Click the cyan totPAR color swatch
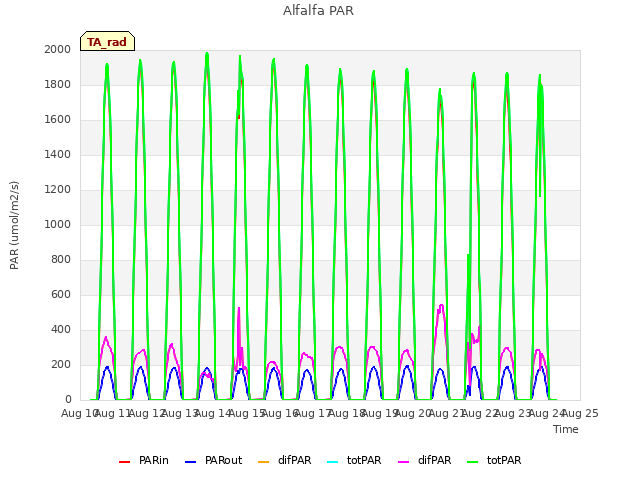Screen dimensions: 640x480 click(333, 462)
